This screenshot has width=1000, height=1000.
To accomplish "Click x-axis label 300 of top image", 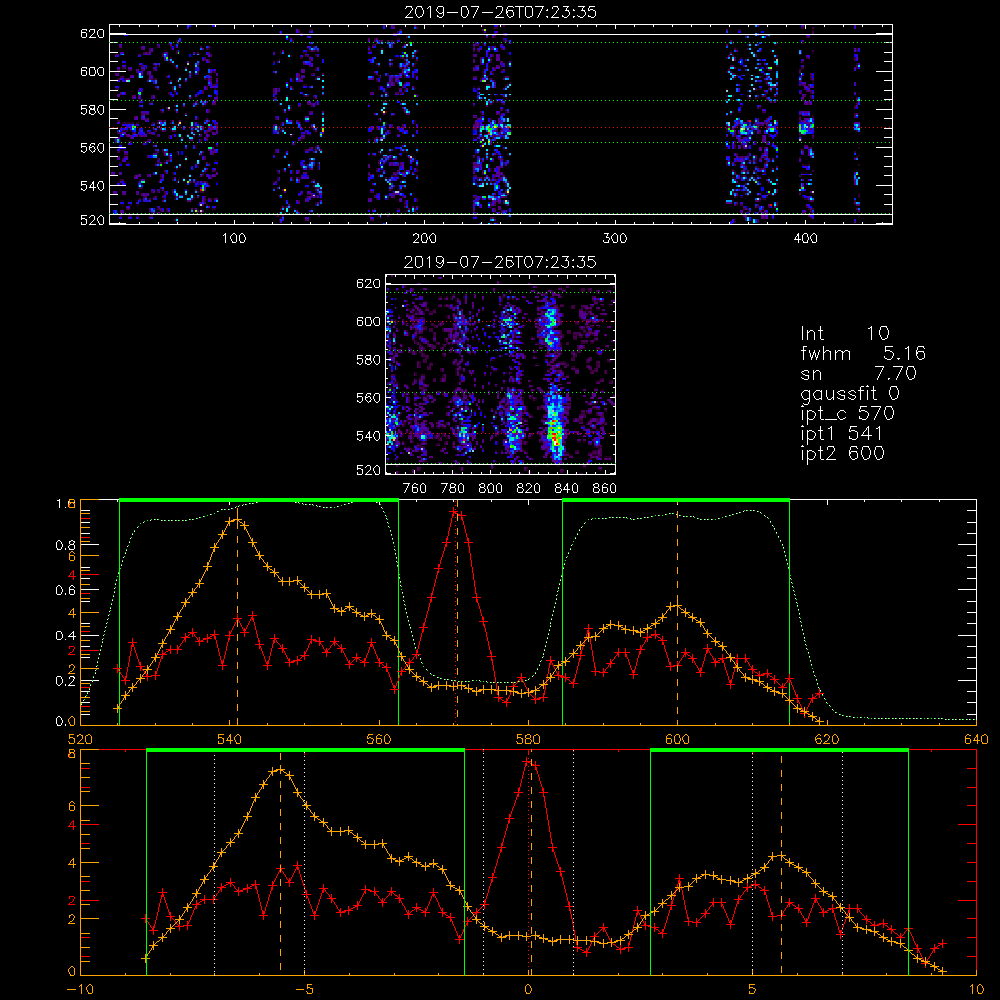I will [615, 239].
